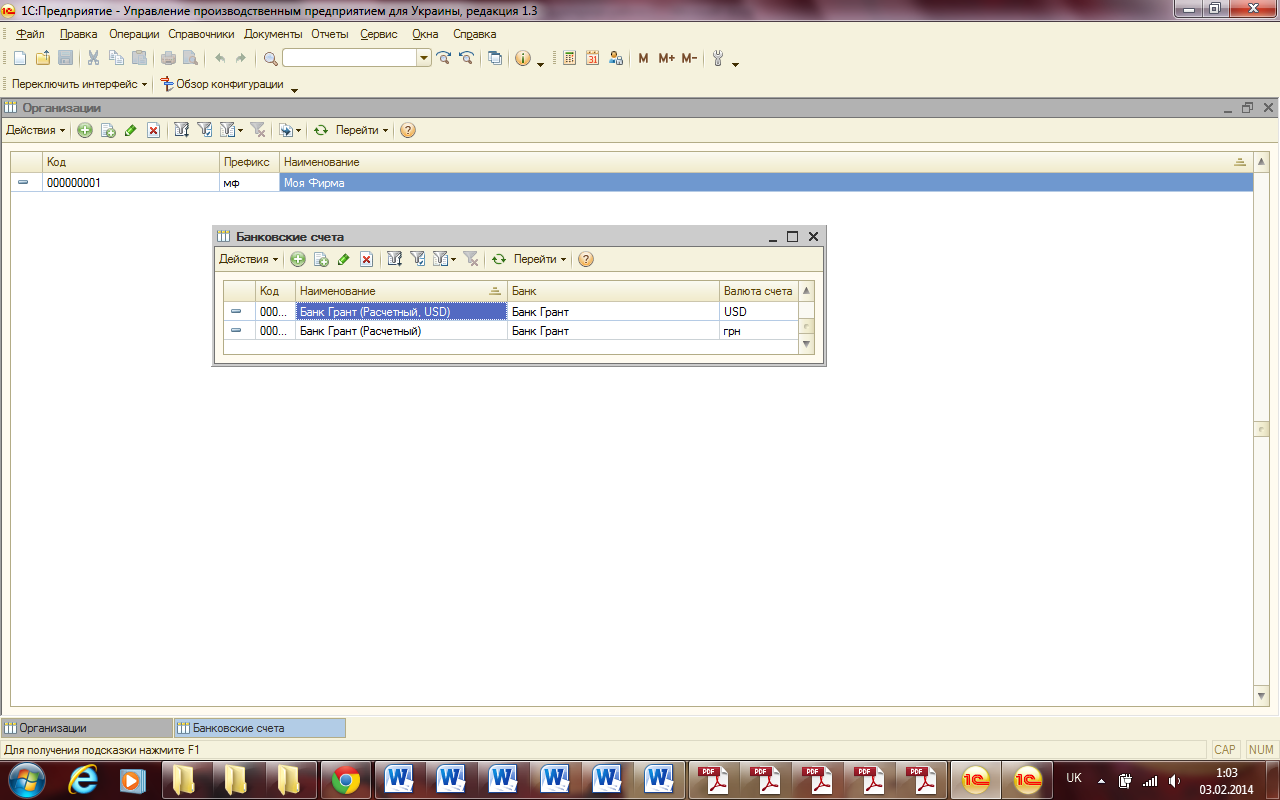
Task: Open the Отчеты menu
Action: click(330, 34)
